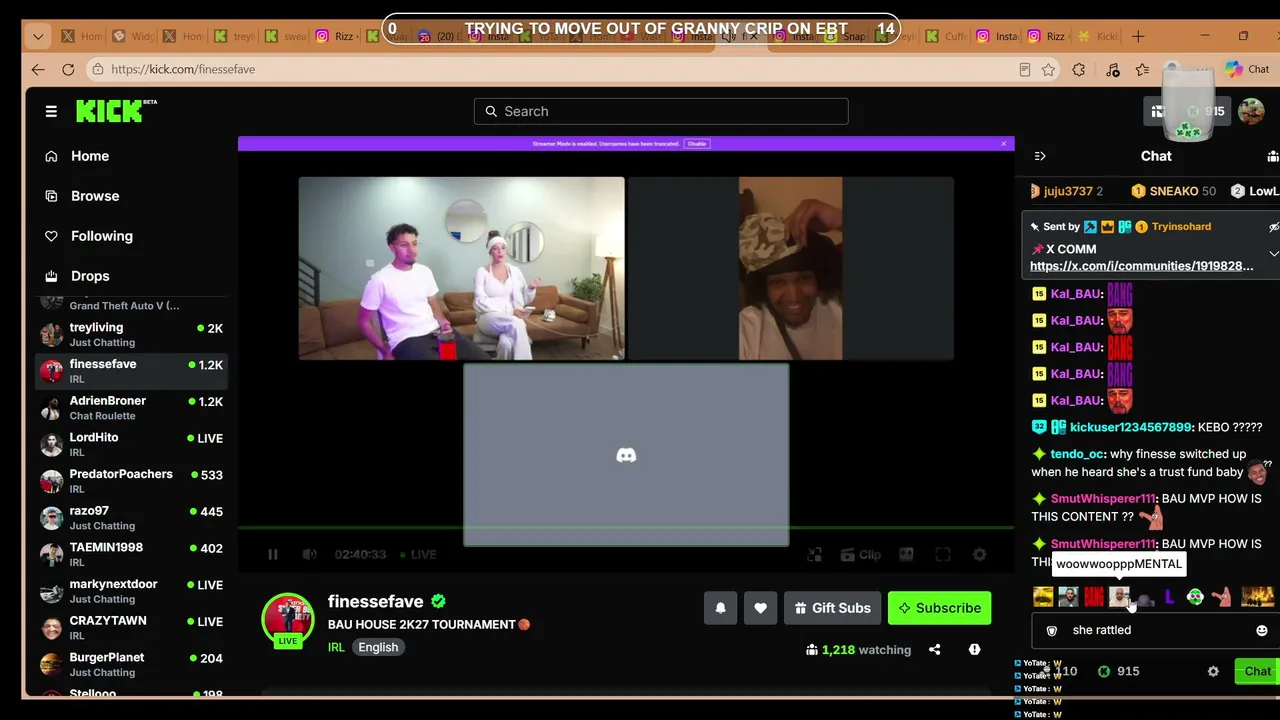Viewport: 1280px width, 720px height.
Task: Click the IRL category link
Action: coord(336,647)
